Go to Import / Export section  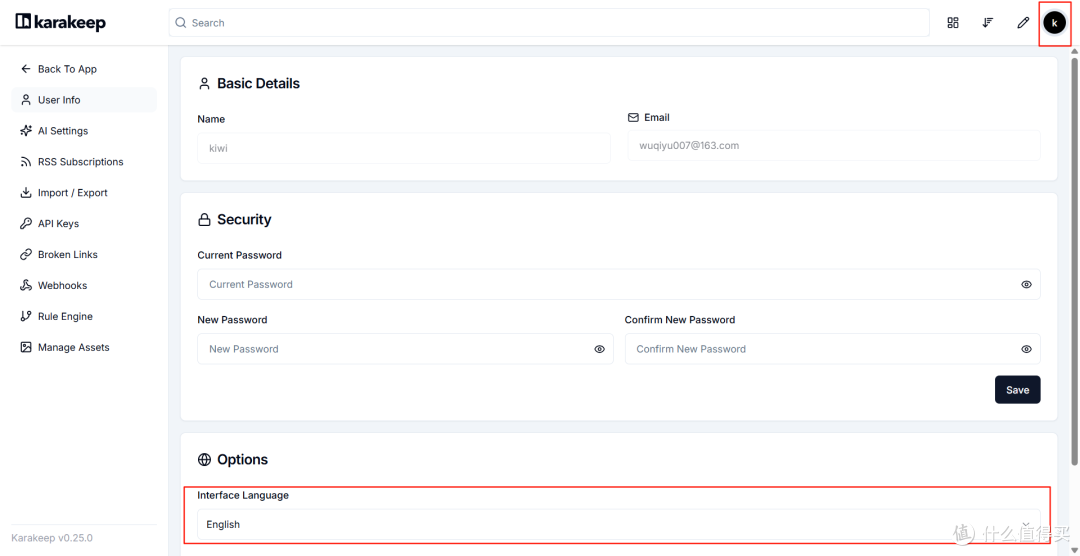(x=72, y=193)
